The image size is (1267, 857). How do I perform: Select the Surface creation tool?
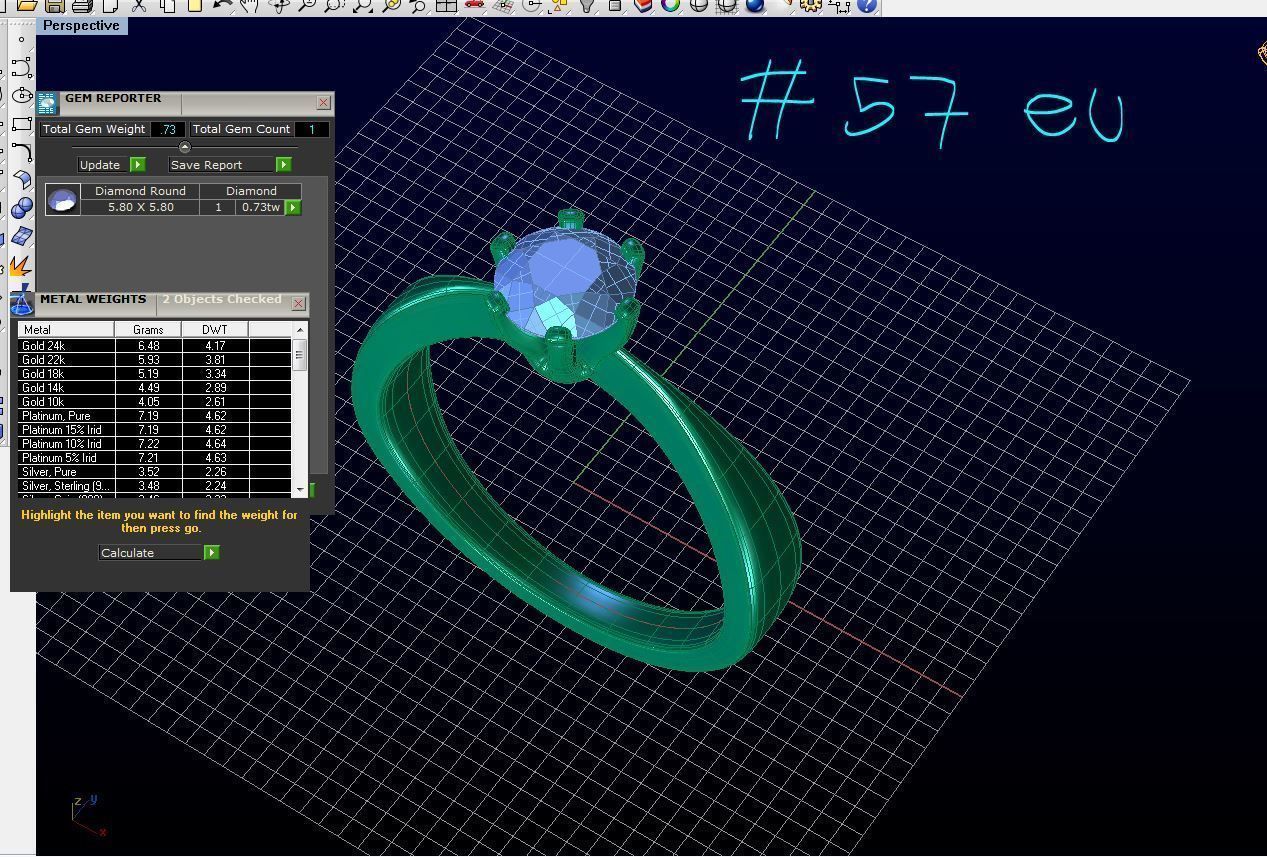pos(21,180)
